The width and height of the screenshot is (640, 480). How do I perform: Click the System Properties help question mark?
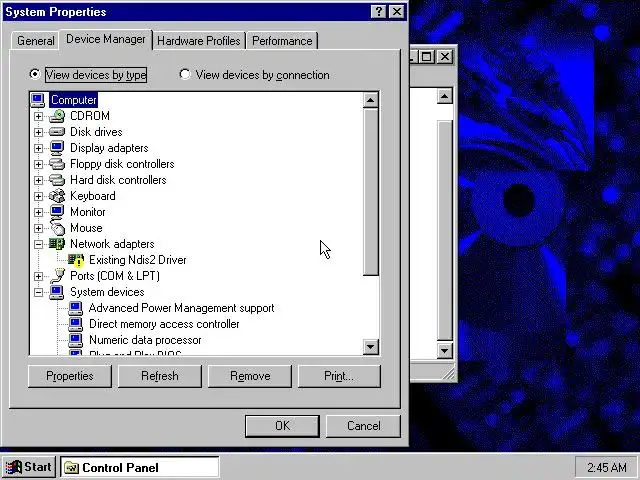[x=378, y=11]
